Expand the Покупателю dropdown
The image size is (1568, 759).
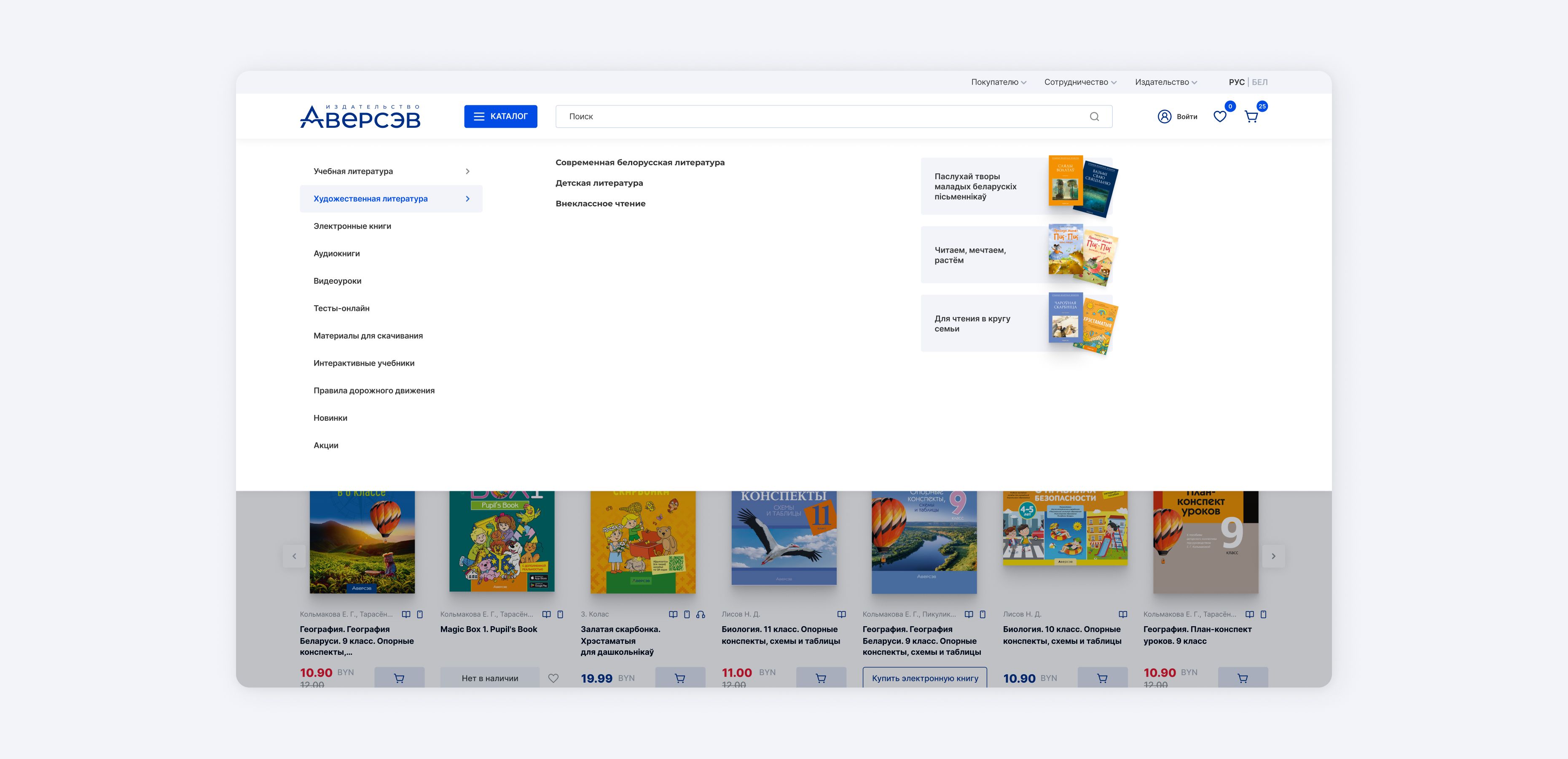pyautogui.click(x=998, y=82)
